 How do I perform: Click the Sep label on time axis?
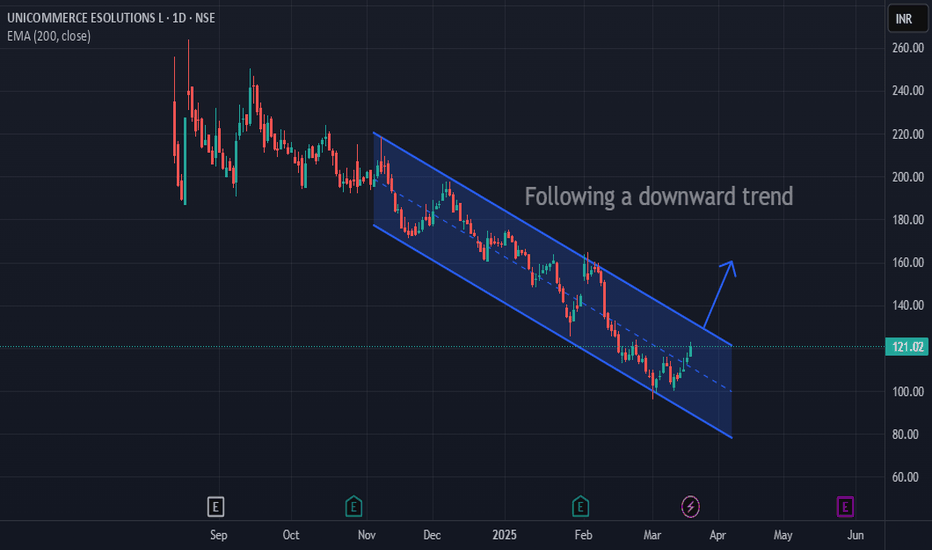[219, 535]
